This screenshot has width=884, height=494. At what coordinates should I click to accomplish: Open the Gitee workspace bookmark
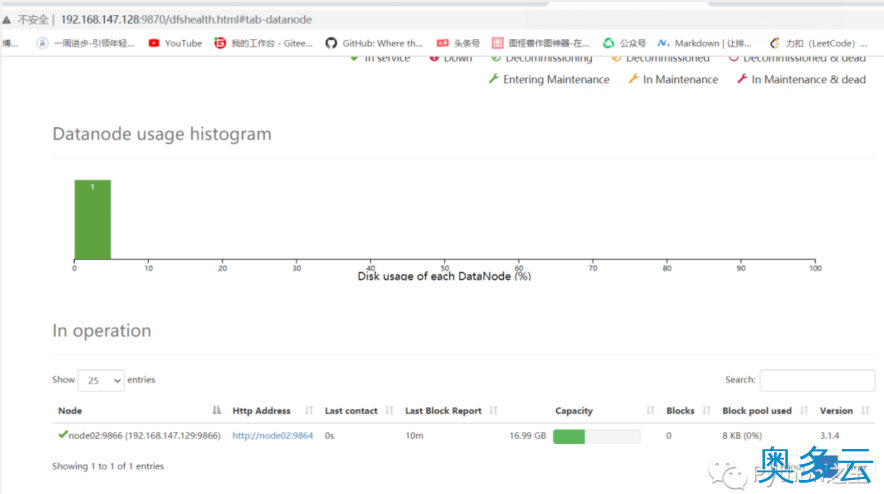(x=263, y=43)
